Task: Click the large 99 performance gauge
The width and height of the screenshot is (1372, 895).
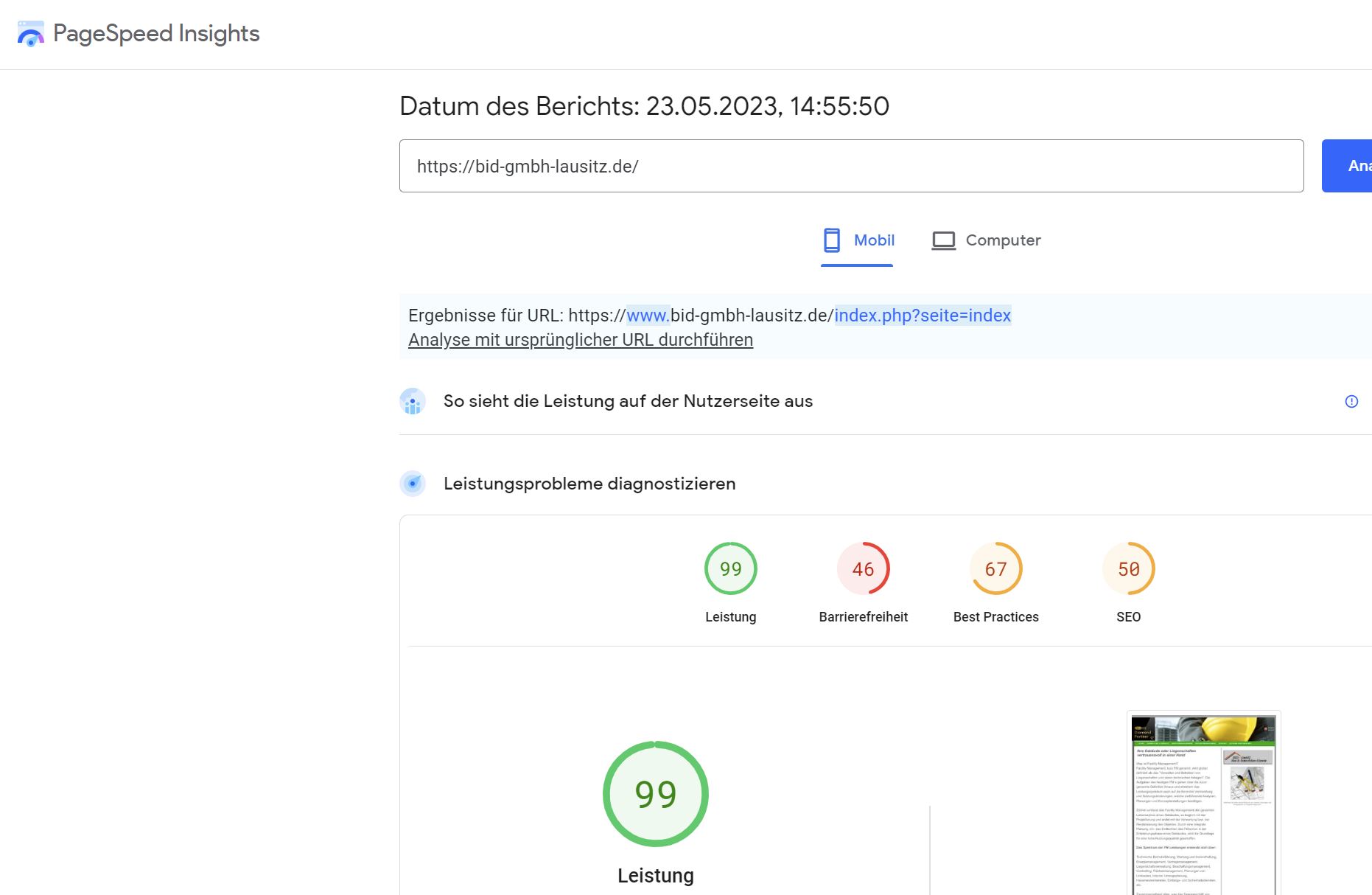Action: (x=656, y=794)
